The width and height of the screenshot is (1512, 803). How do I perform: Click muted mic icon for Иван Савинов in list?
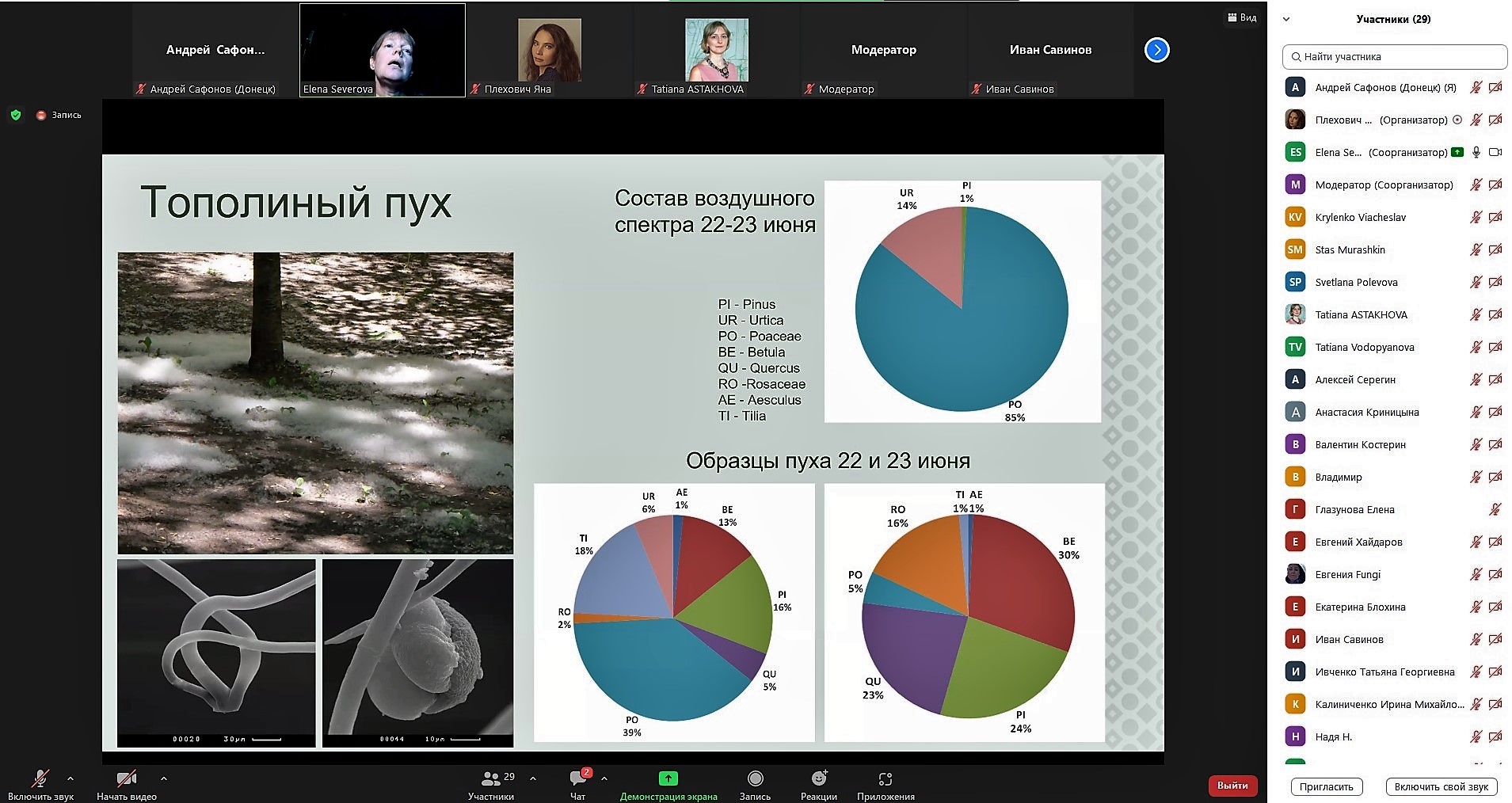click(x=1476, y=640)
